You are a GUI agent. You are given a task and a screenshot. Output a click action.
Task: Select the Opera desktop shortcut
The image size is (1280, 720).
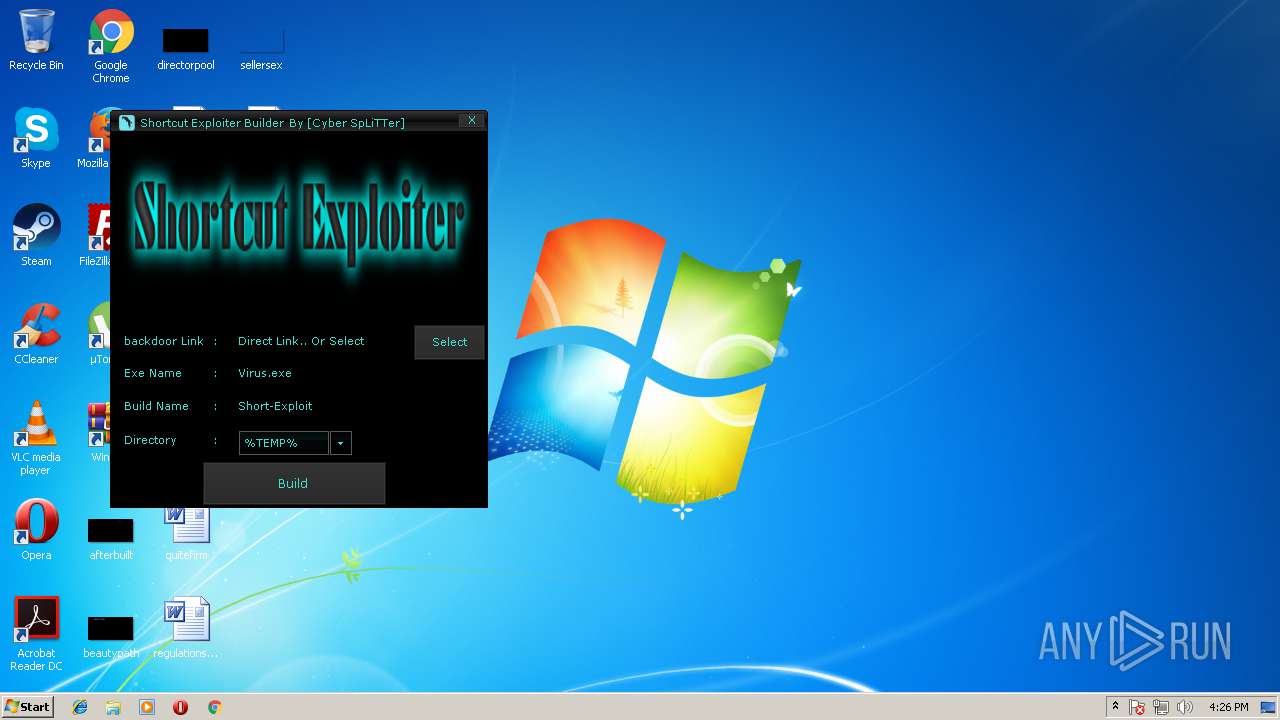click(x=36, y=530)
